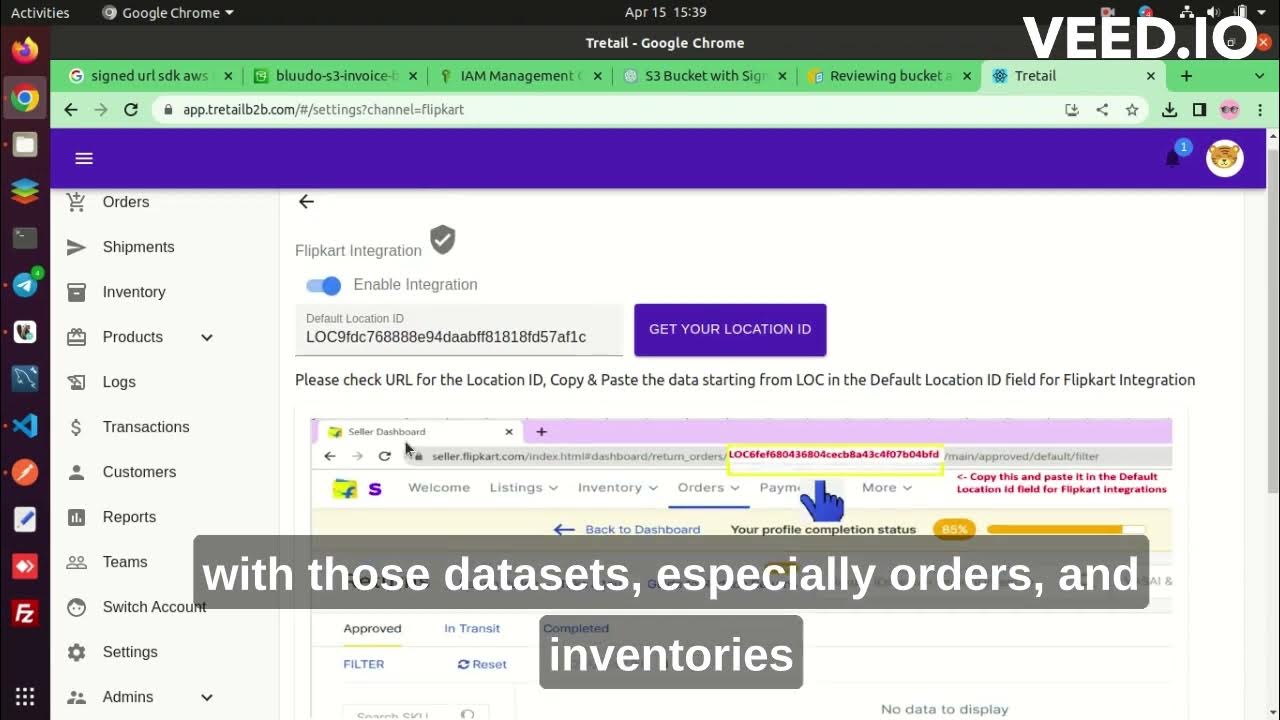The image size is (1280, 720).
Task: Click the GET YOUR LOCATION ID button
Action: tap(730, 329)
